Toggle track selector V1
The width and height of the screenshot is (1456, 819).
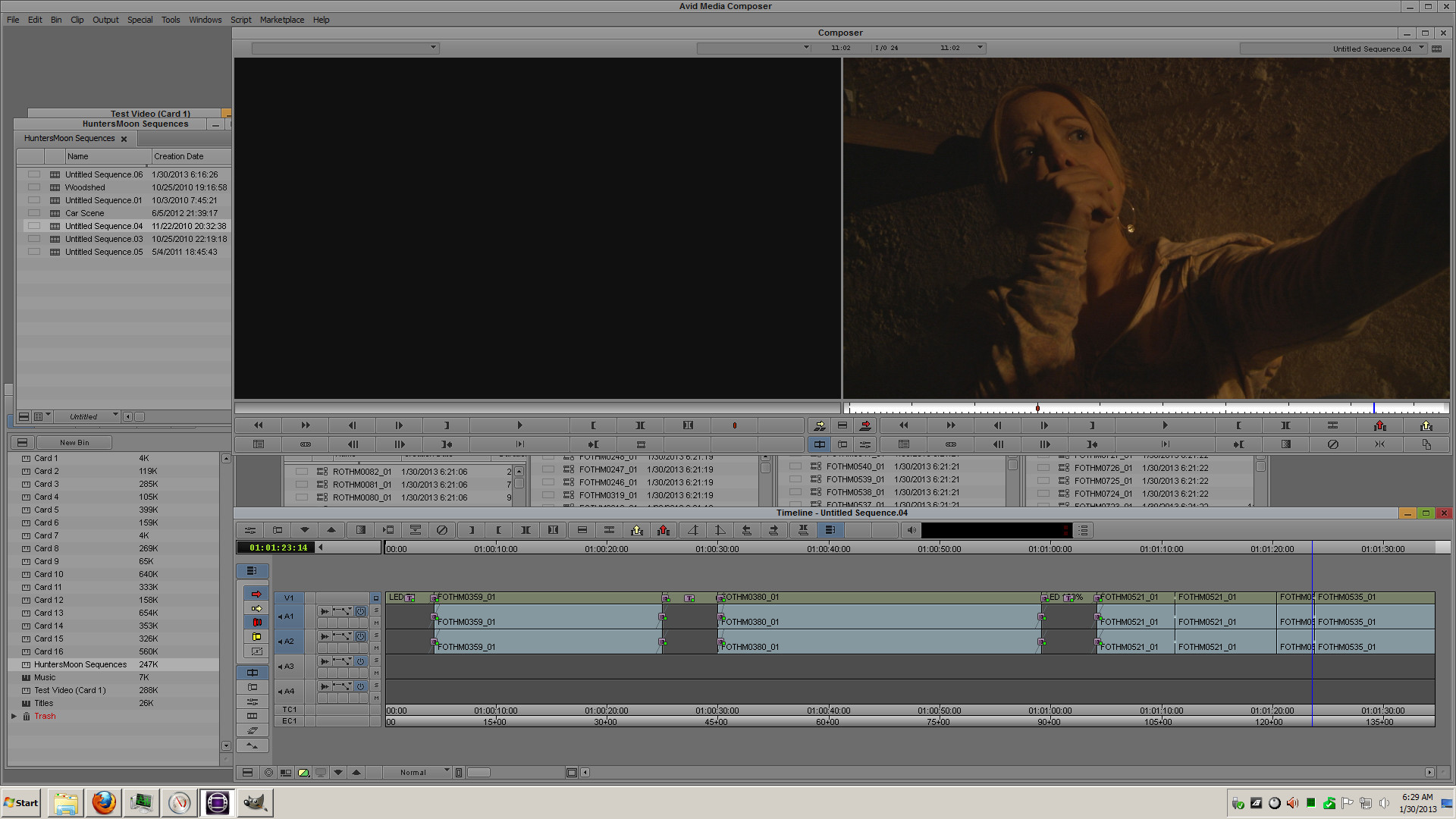[x=288, y=598]
